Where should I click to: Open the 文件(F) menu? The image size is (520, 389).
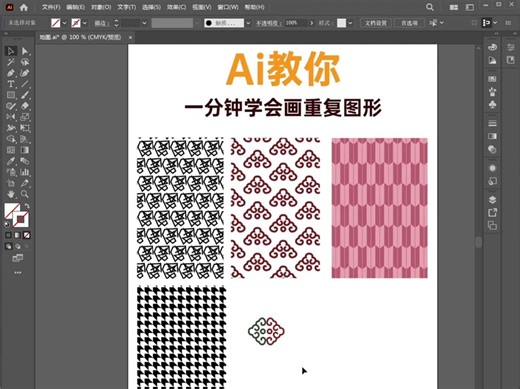[51, 7]
